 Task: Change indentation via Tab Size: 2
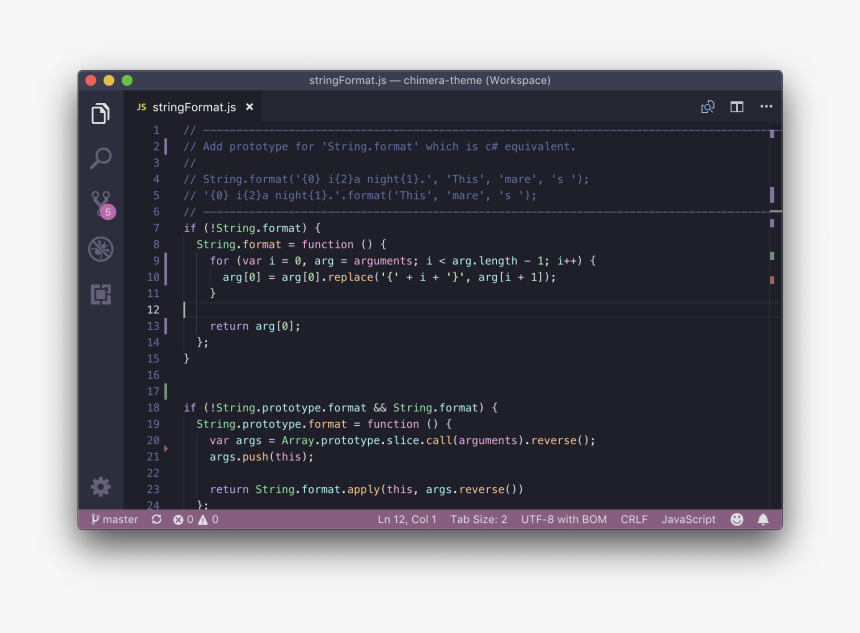(x=479, y=519)
